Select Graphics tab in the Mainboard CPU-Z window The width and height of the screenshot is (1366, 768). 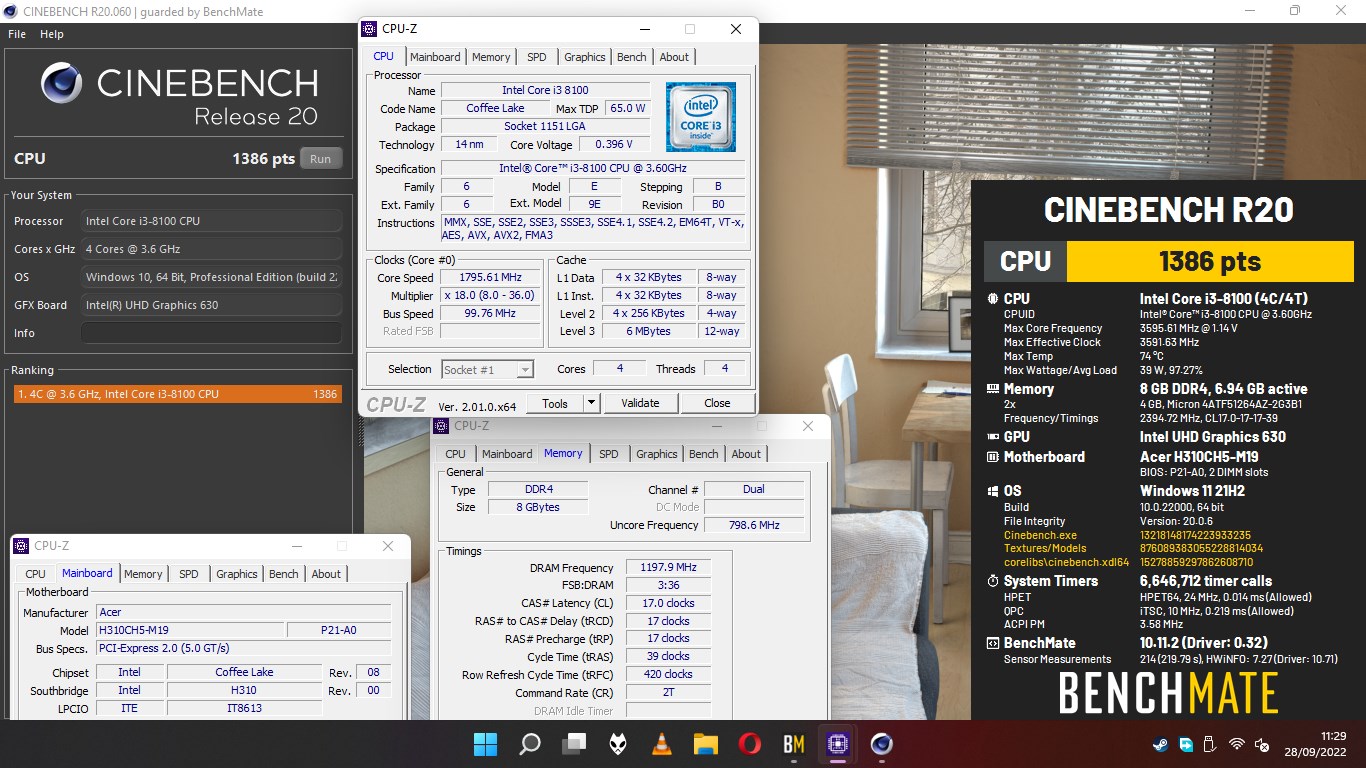tap(236, 574)
